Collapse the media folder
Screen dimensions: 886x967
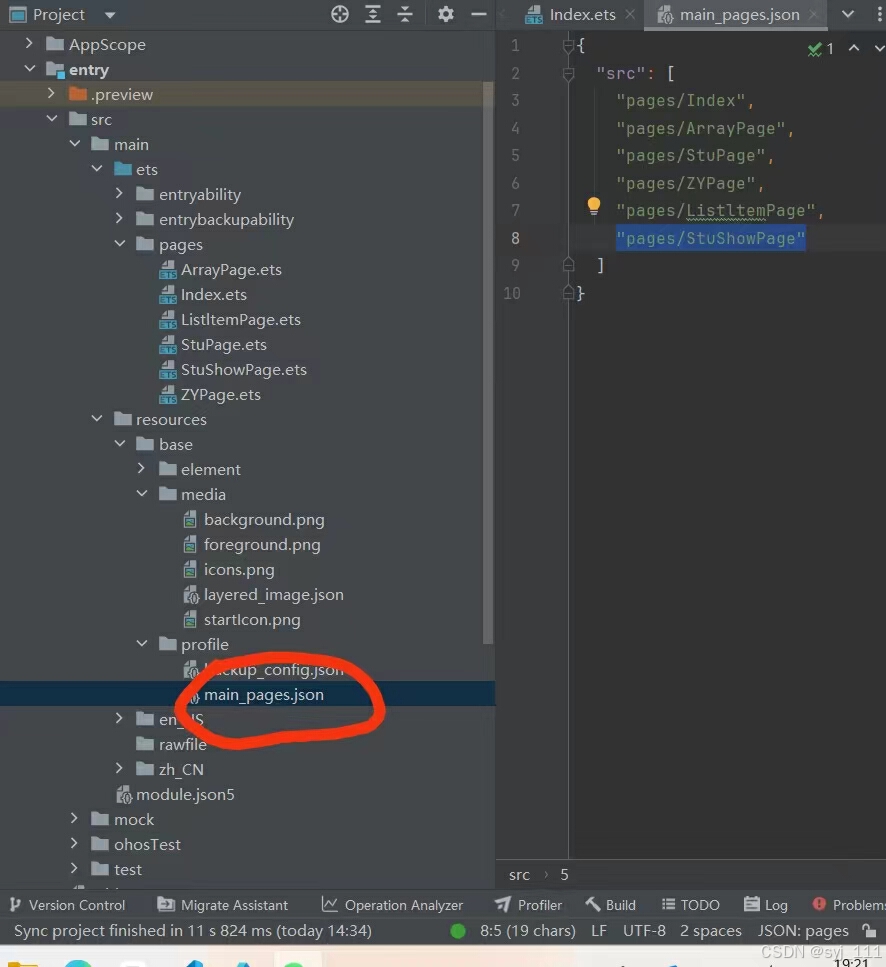click(x=142, y=493)
